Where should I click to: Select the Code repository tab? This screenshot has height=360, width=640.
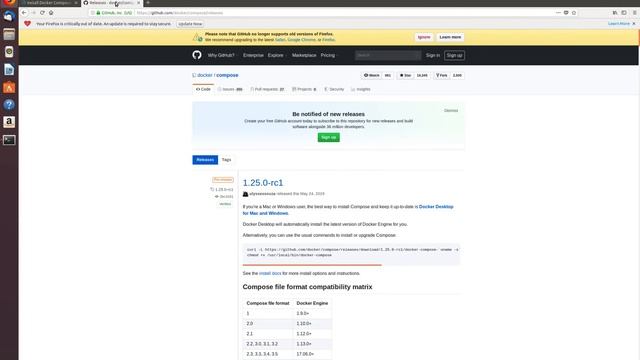(x=203, y=89)
